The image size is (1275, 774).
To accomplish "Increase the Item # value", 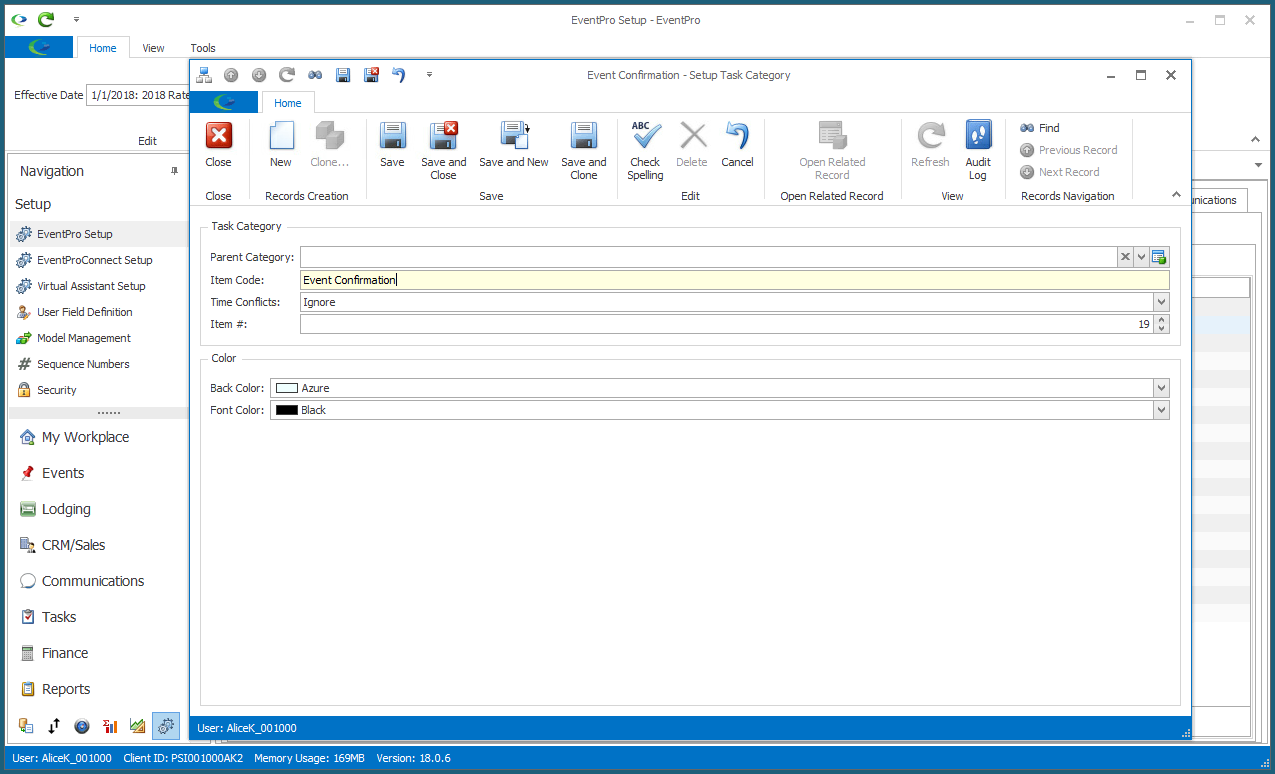I will pyautogui.click(x=1161, y=320).
